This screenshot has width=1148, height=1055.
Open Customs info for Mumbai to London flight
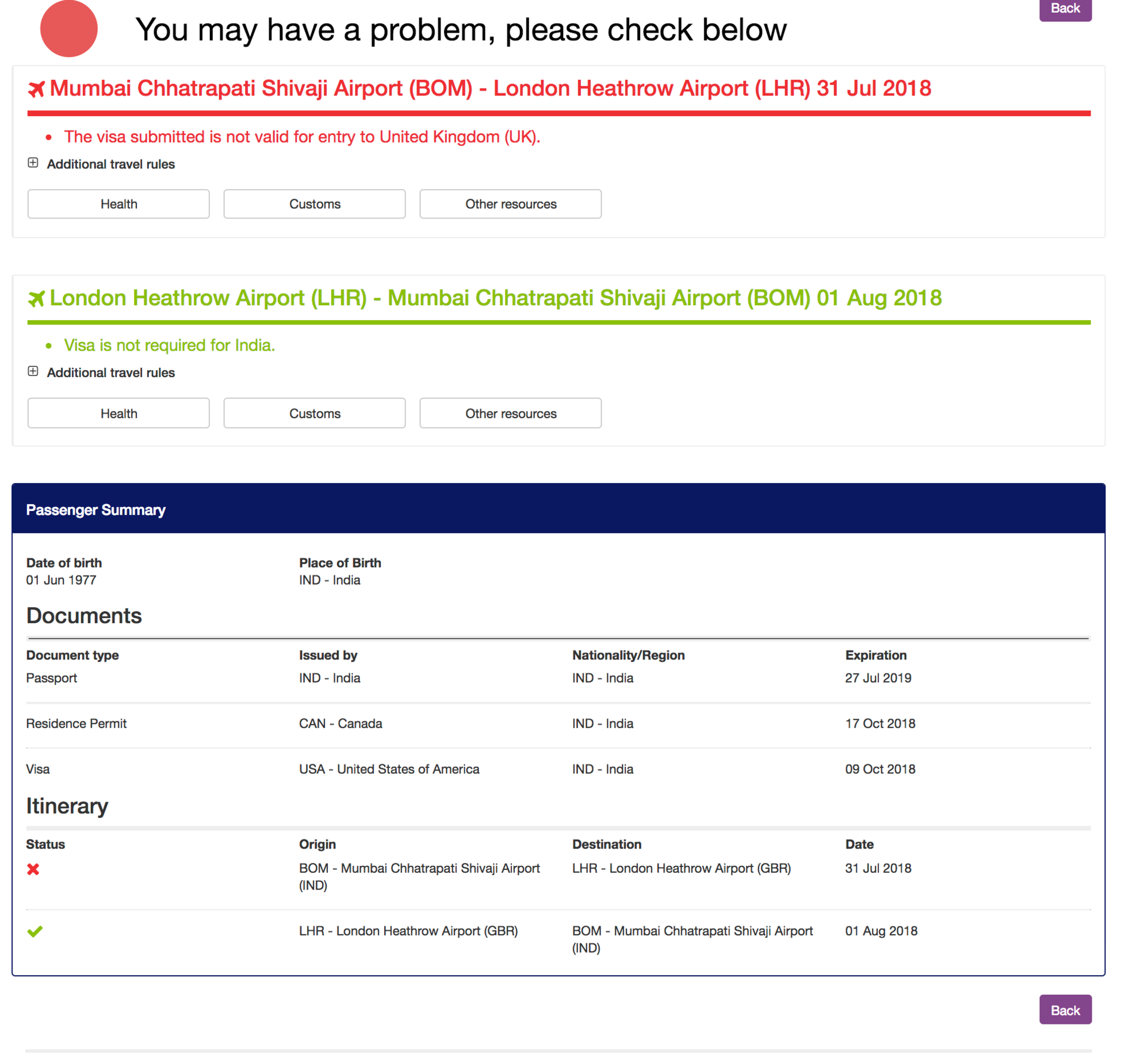tap(315, 204)
